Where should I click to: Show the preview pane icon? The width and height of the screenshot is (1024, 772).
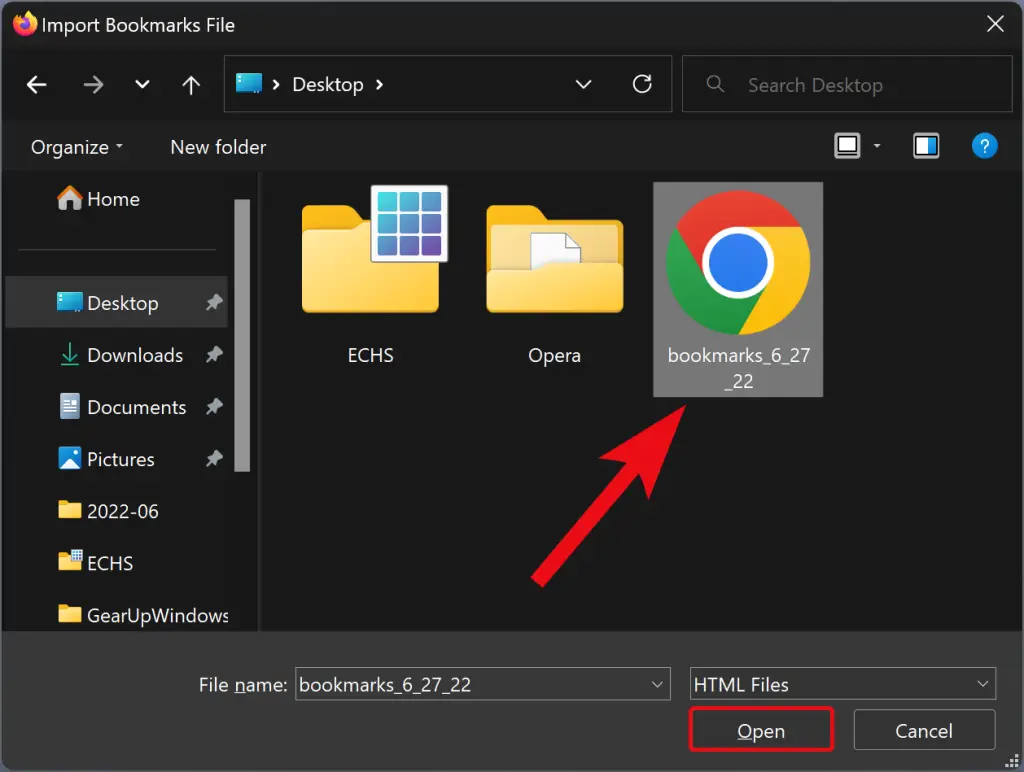click(x=925, y=146)
